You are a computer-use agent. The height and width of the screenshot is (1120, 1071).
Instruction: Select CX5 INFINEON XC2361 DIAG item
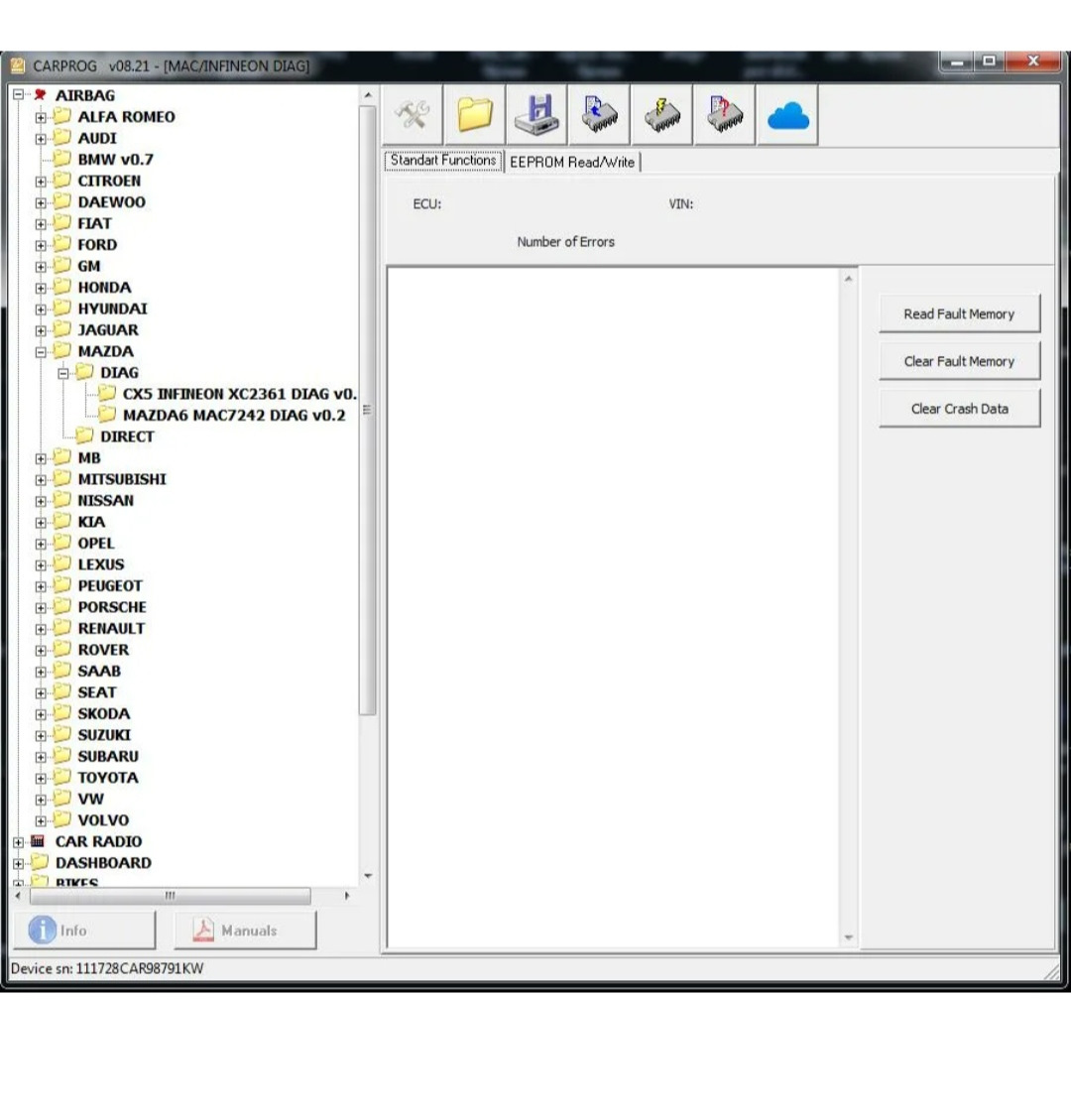[239, 394]
